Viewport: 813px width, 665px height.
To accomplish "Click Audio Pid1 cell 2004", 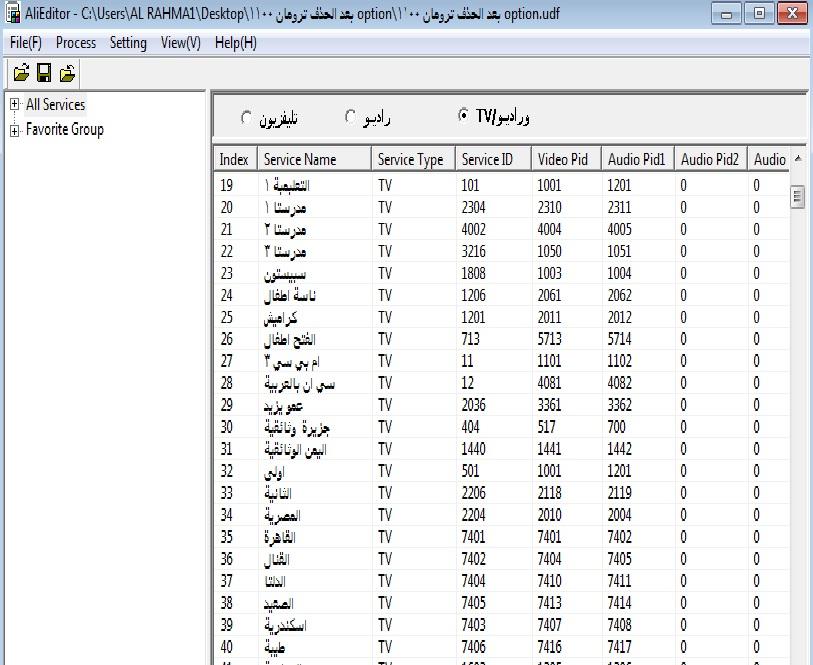I will tap(619, 515).
